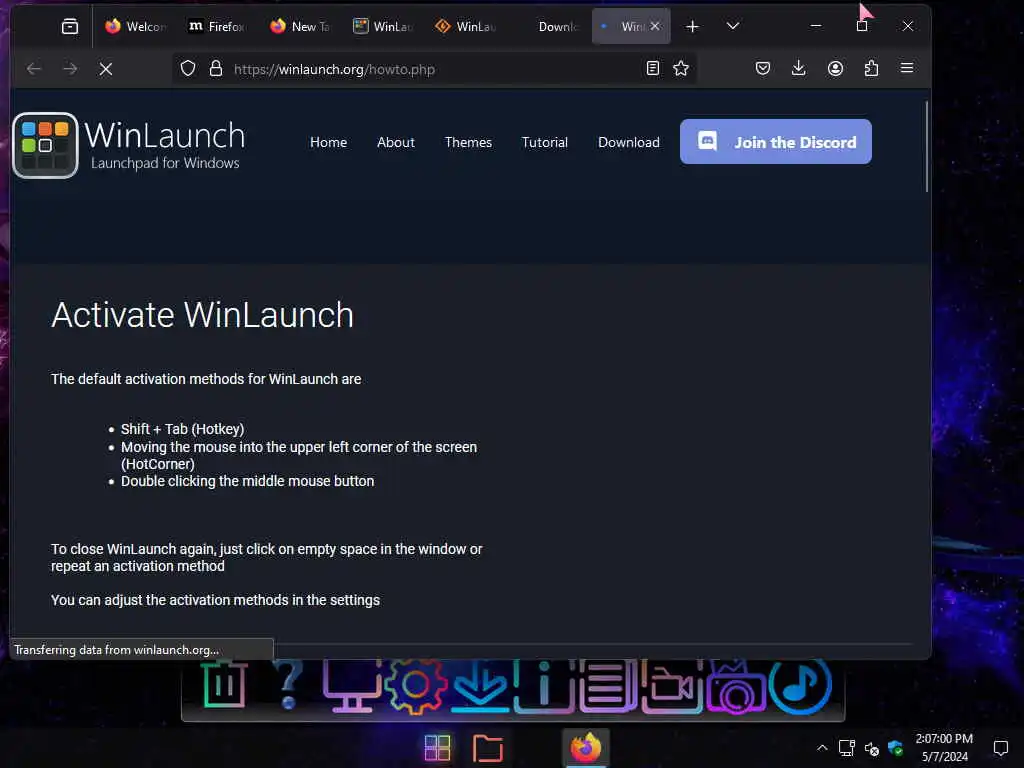
Task: Click the WinLaunch logo
Action: click(129, 145)
